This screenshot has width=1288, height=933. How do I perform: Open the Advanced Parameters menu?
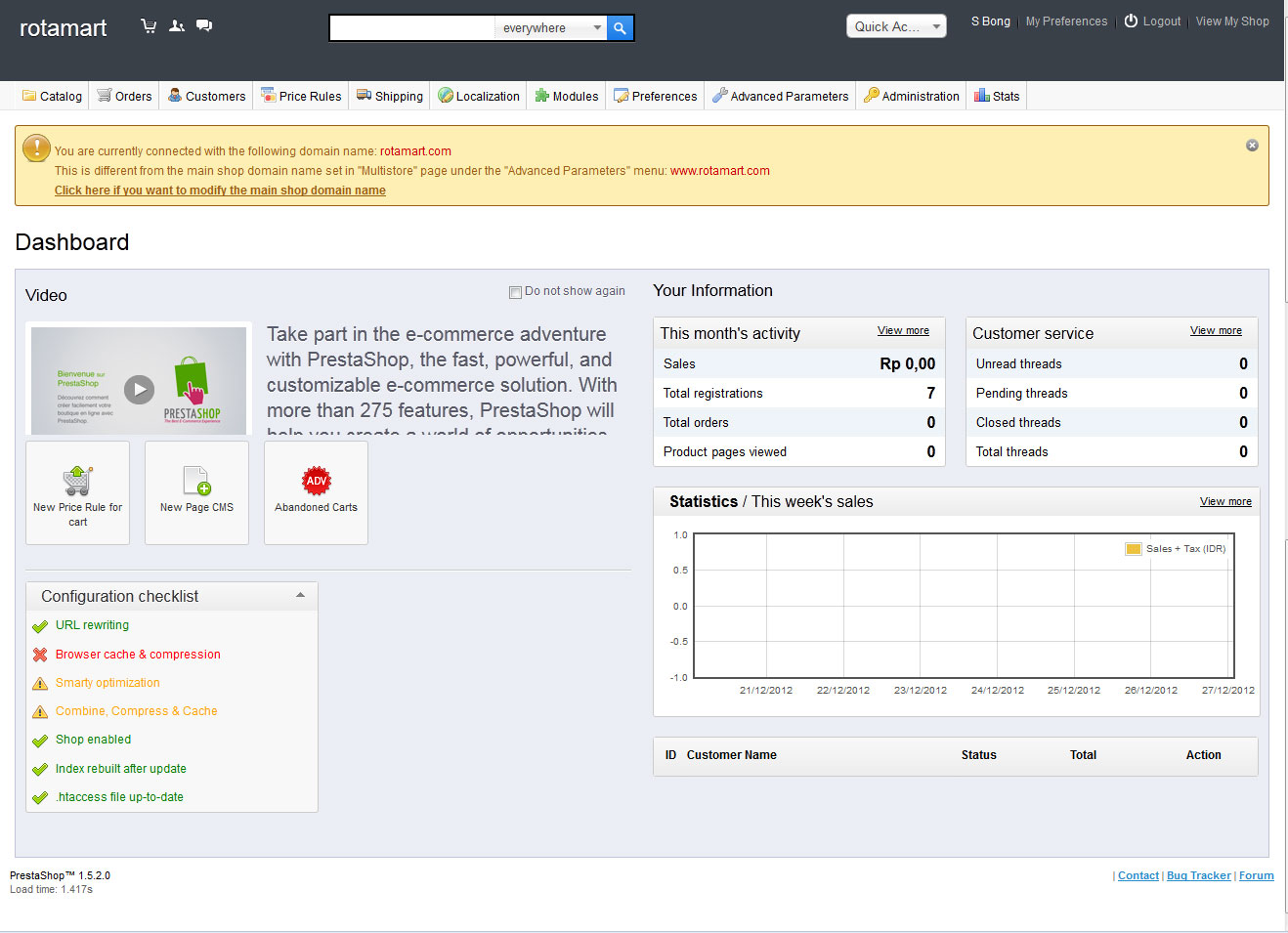[781, 96]
